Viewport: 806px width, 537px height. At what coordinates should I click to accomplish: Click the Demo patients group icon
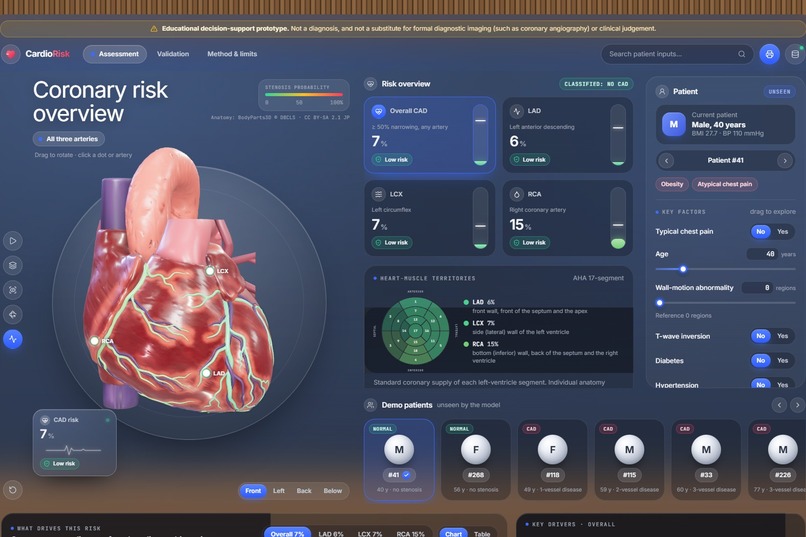point(370,405)
